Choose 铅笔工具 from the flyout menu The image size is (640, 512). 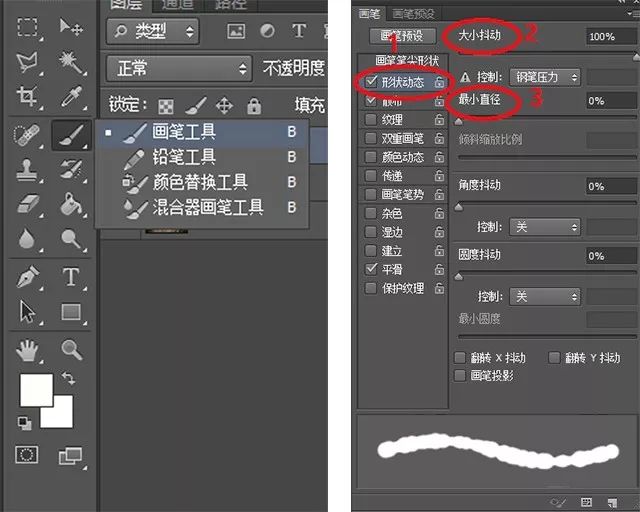tap(183, 157)
